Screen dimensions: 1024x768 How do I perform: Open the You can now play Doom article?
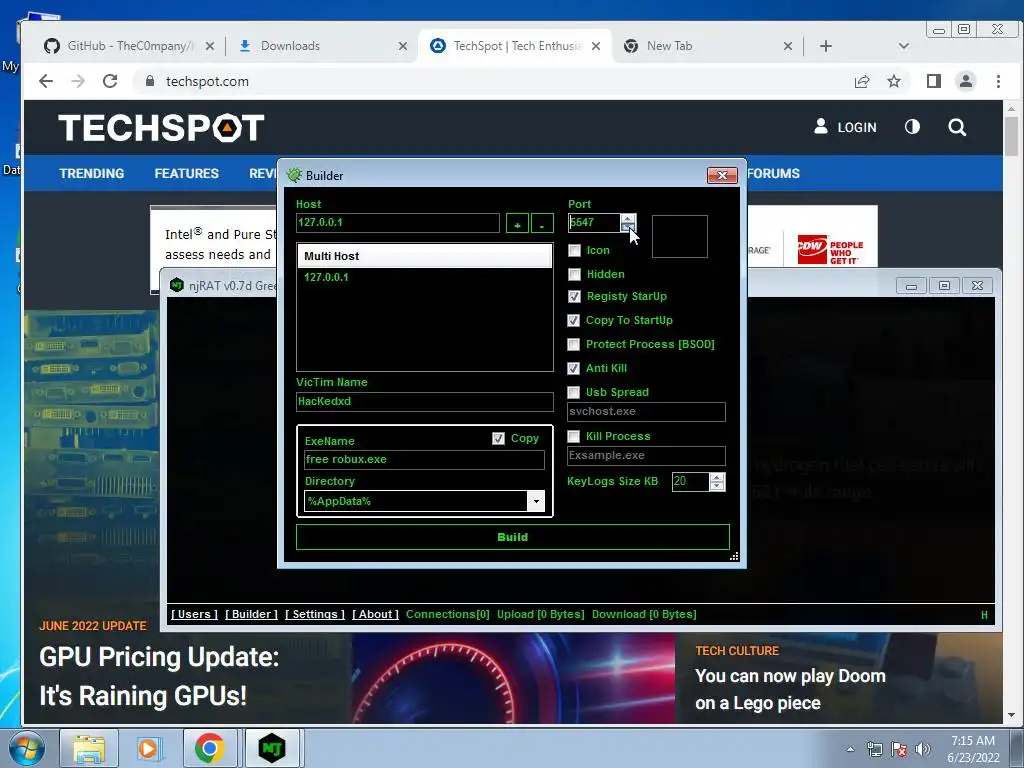790,689
